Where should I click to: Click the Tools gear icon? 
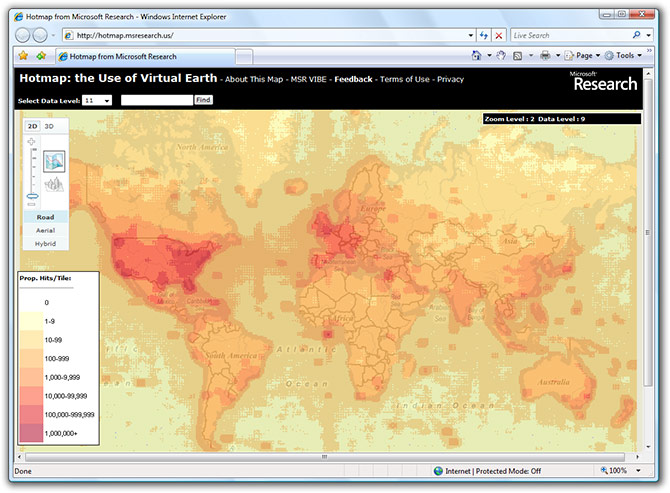click(x=609, y=56)
